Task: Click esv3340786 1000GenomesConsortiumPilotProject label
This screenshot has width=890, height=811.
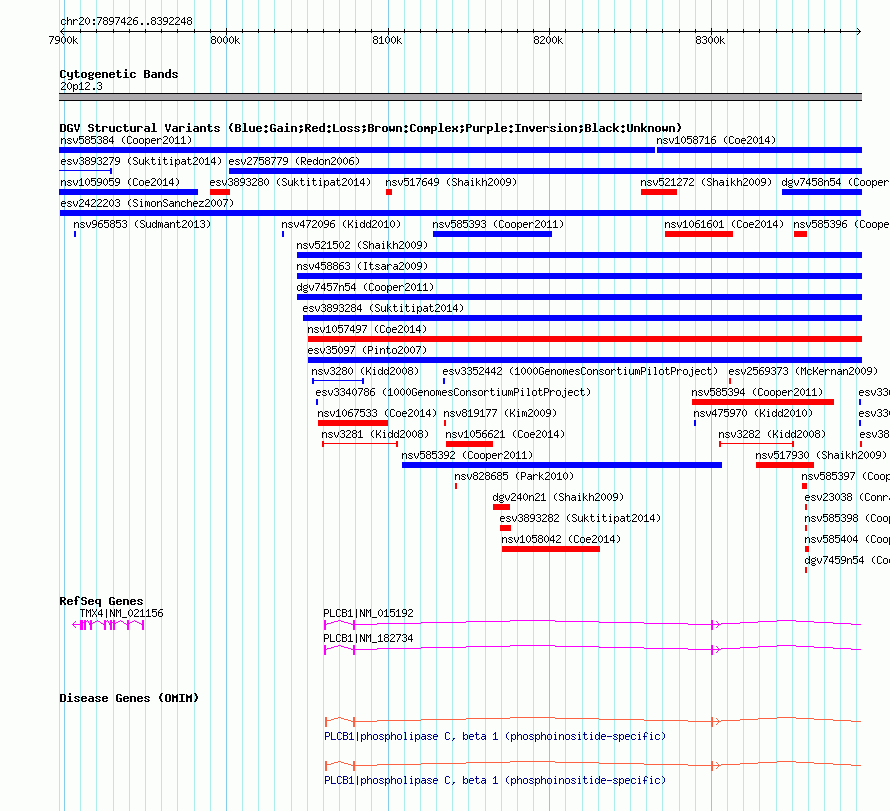Action: (x=453, y=392)
